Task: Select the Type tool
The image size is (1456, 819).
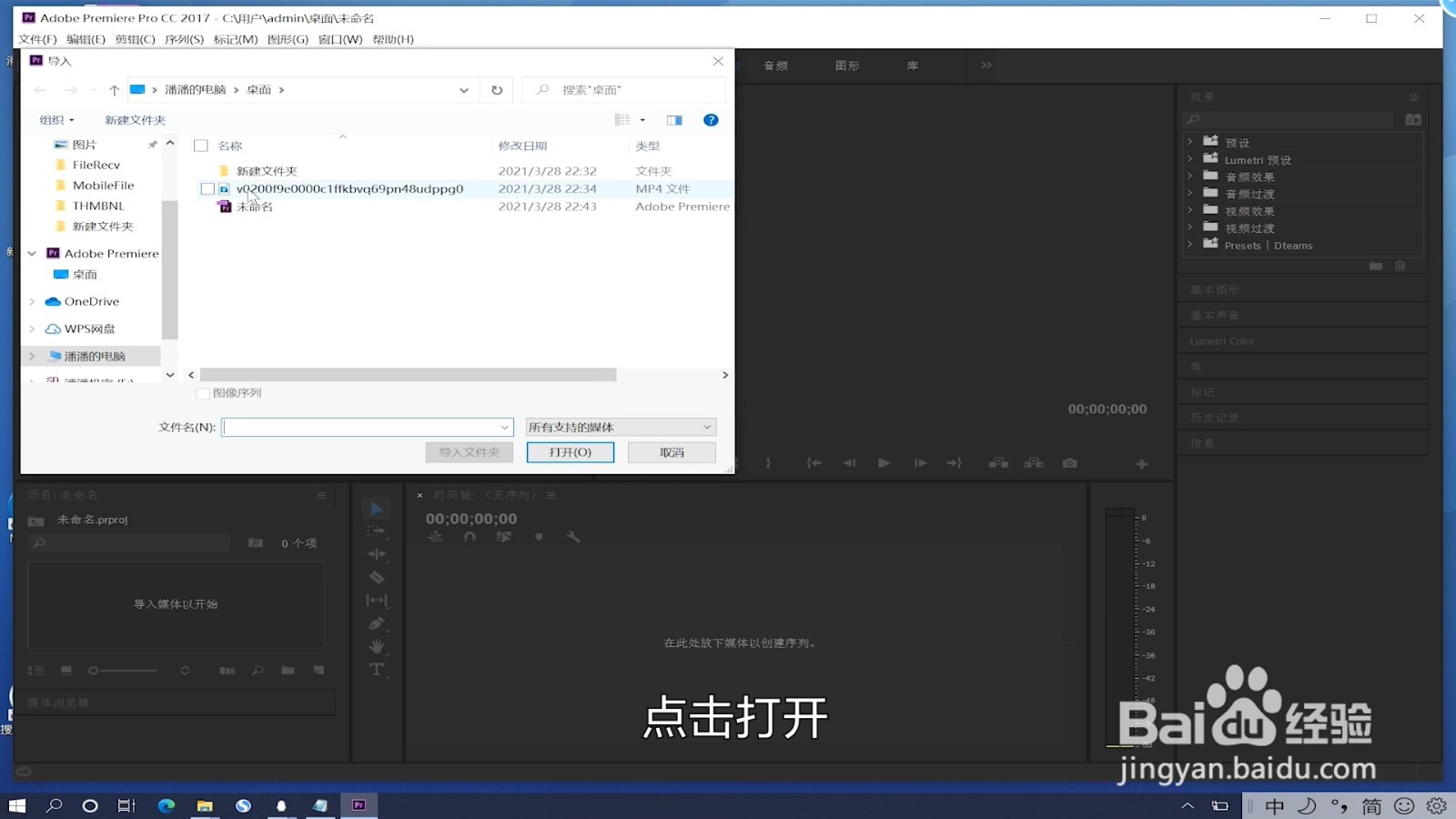Action: 377,670
